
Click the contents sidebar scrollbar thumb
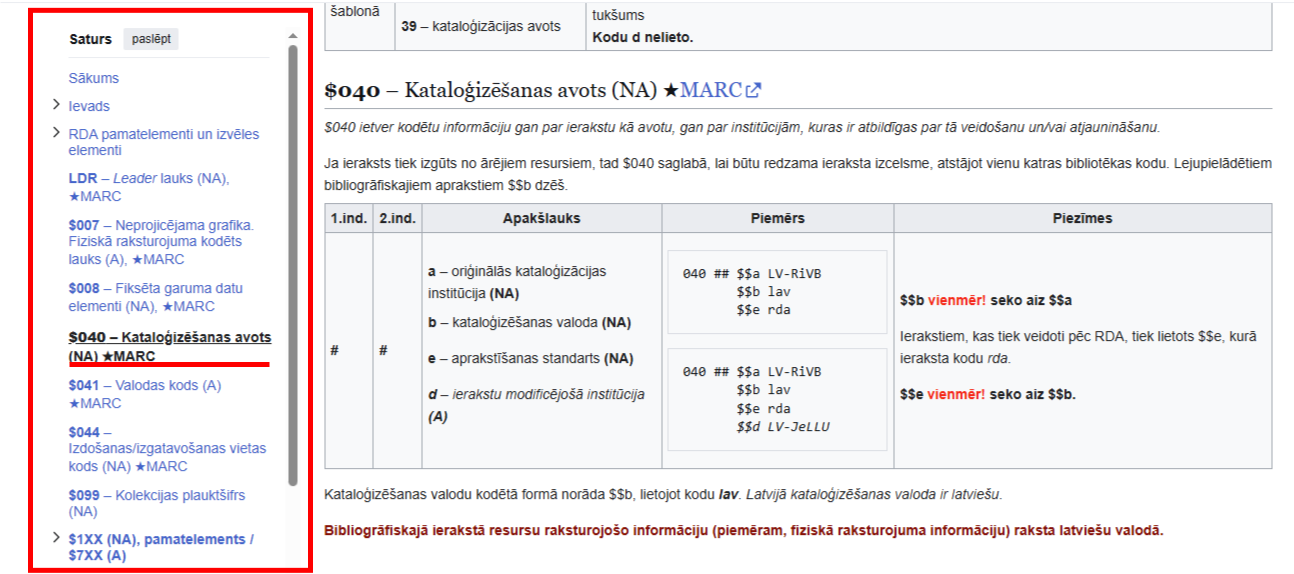[293, 260]
